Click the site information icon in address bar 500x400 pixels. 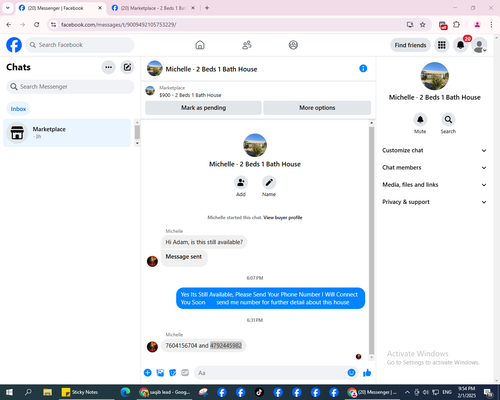(x=54, y=24)
